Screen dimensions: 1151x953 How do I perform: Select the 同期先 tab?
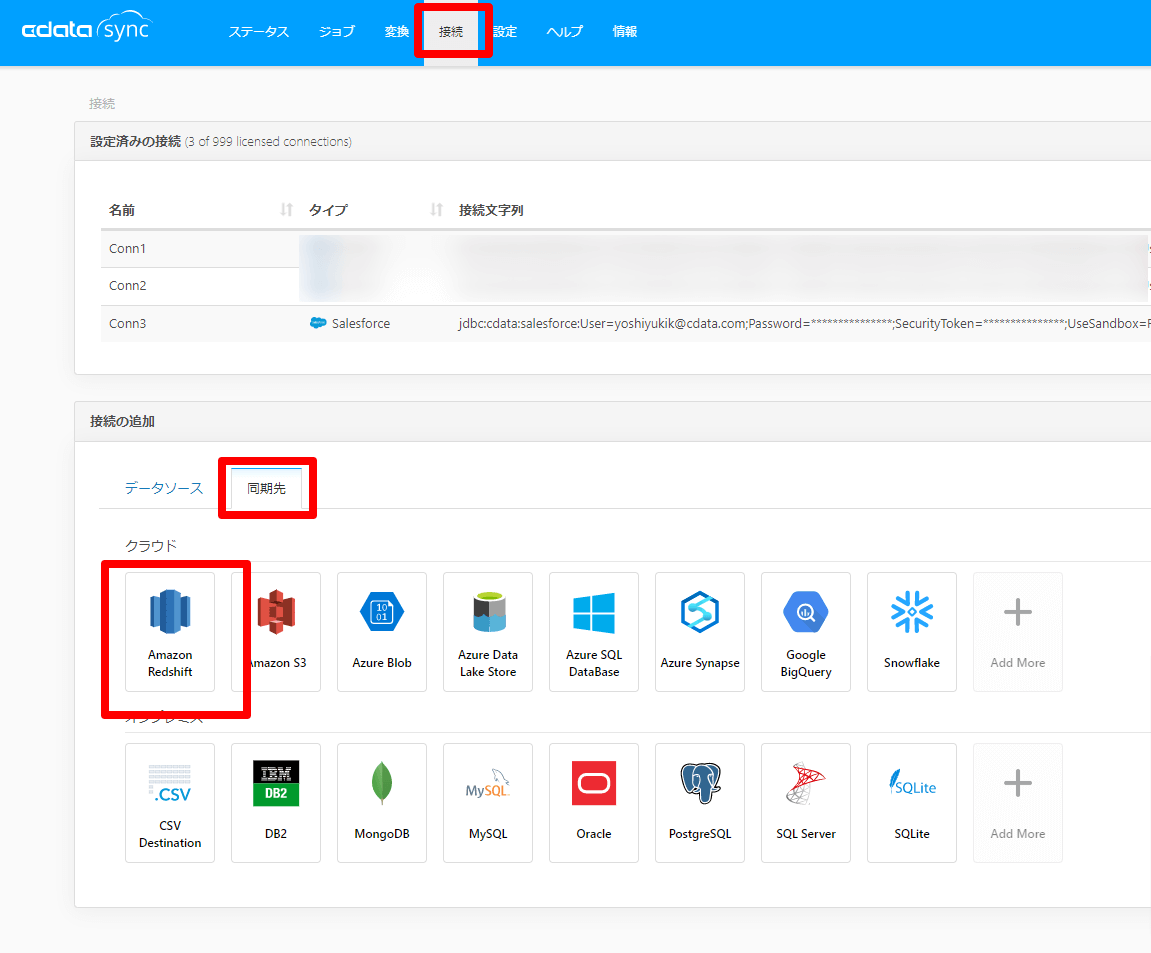click(x=266, y=488)
